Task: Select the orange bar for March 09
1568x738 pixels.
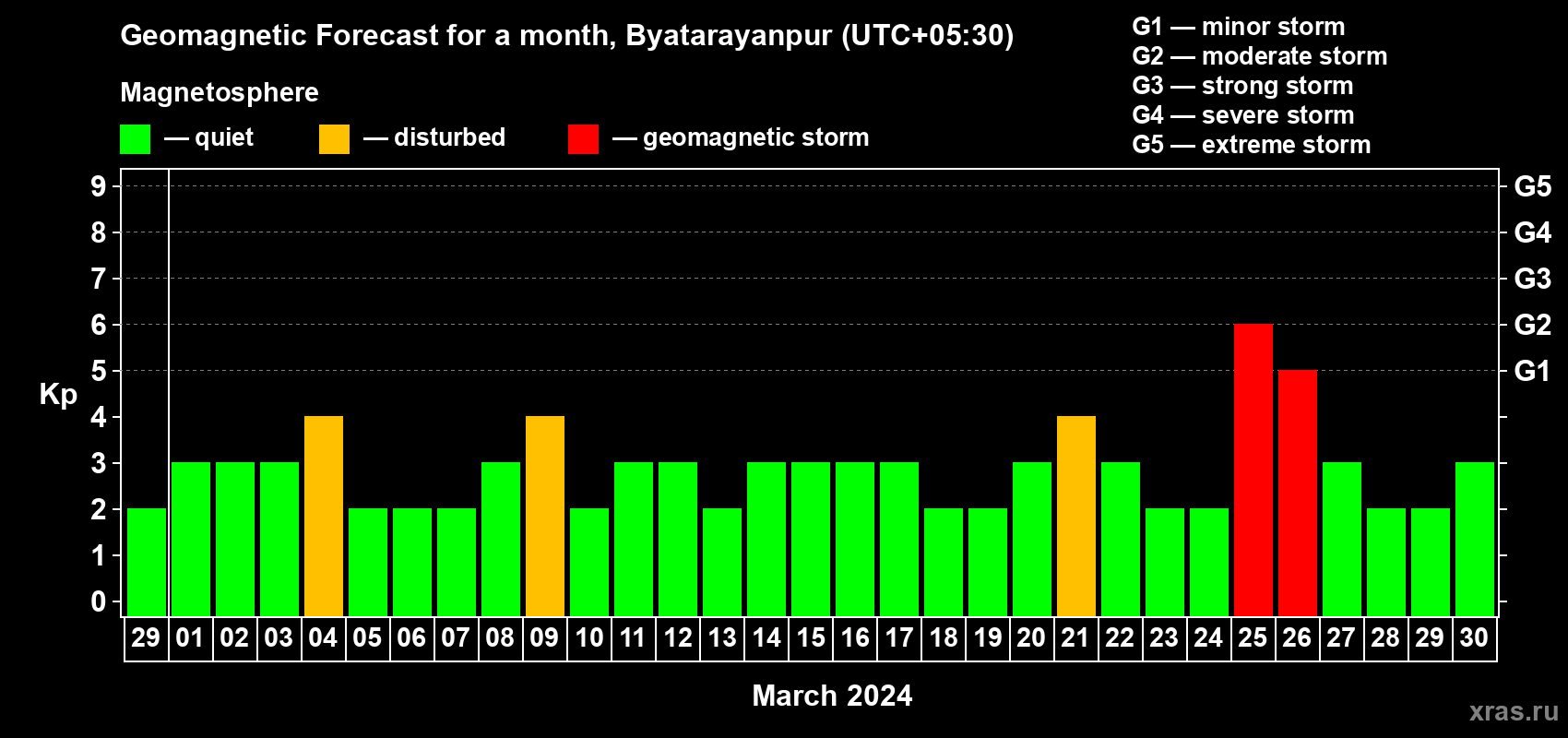Action: pos(545,516)
